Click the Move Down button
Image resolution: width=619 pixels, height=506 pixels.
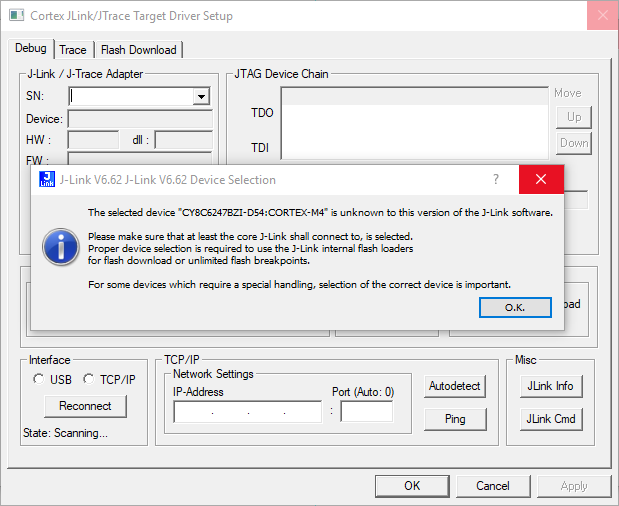point(574,143)
